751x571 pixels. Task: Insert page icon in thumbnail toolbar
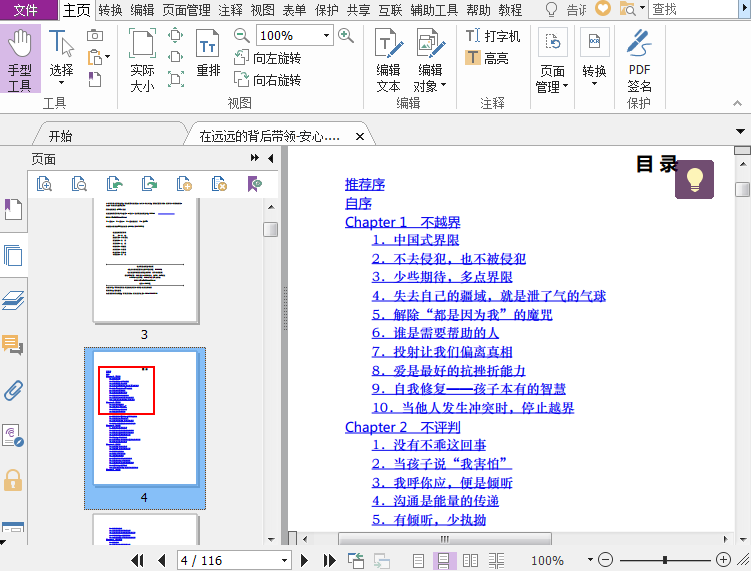click(x=184, y=184)
